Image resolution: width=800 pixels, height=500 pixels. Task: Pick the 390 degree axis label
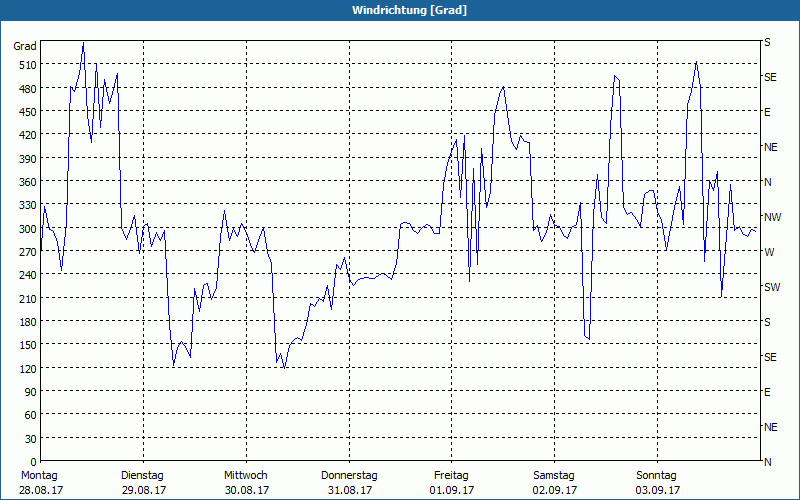pyautogui.click(x=28, y=159)
